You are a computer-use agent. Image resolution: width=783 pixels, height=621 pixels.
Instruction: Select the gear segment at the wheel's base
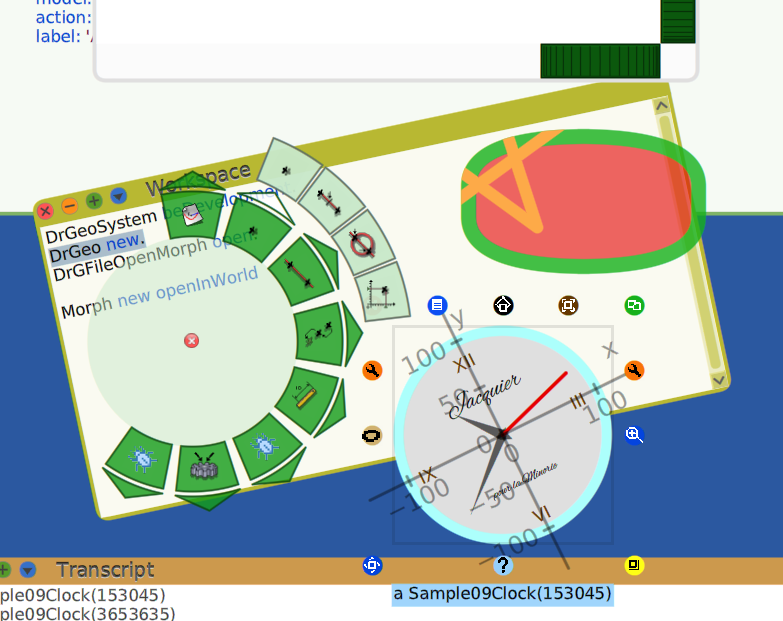click(205, 467)
